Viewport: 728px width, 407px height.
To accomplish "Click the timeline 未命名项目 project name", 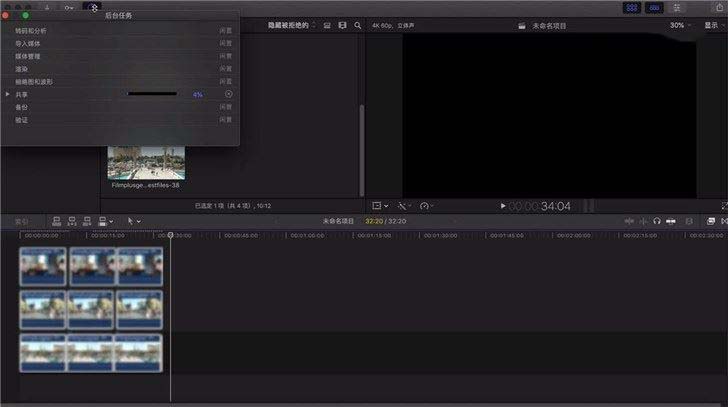I will pyautogui.click(x=338, y=221).
